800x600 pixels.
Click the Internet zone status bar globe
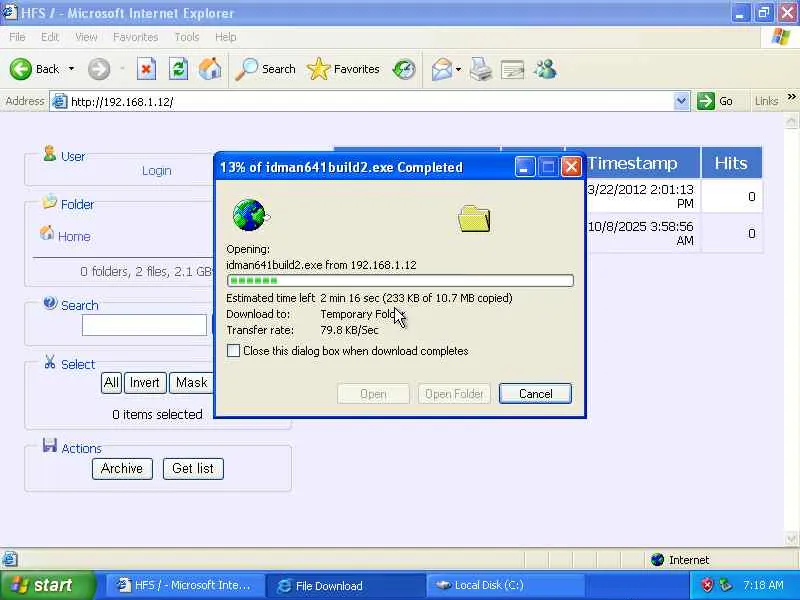point(658,560)
